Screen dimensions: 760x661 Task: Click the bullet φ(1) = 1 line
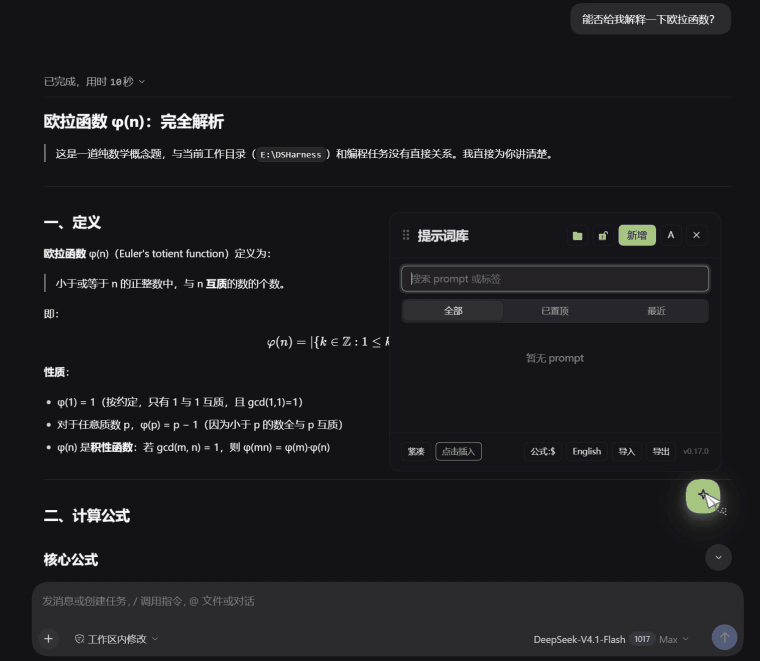pyautogui.click(x=180, y=402)
